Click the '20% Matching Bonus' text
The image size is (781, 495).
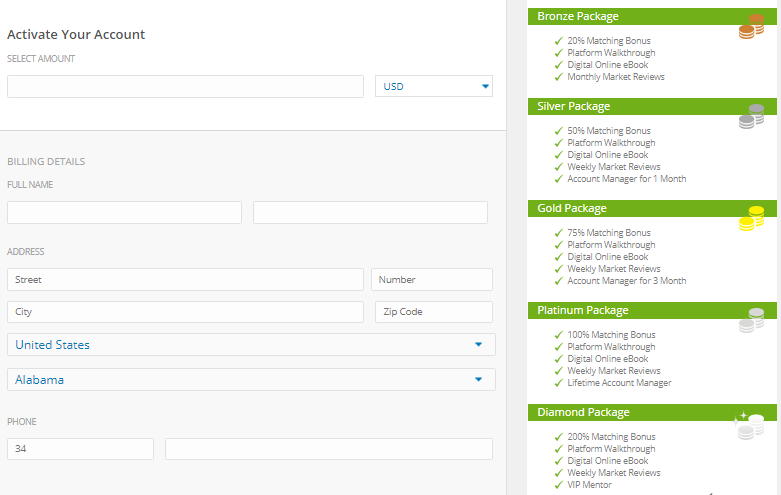coord(609,41)
